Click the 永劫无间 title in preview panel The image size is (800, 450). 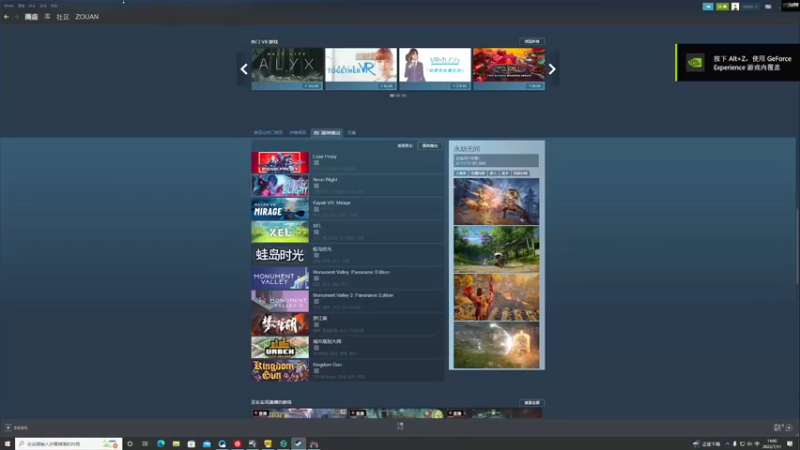pyautogui.click(x=467, y=148)
